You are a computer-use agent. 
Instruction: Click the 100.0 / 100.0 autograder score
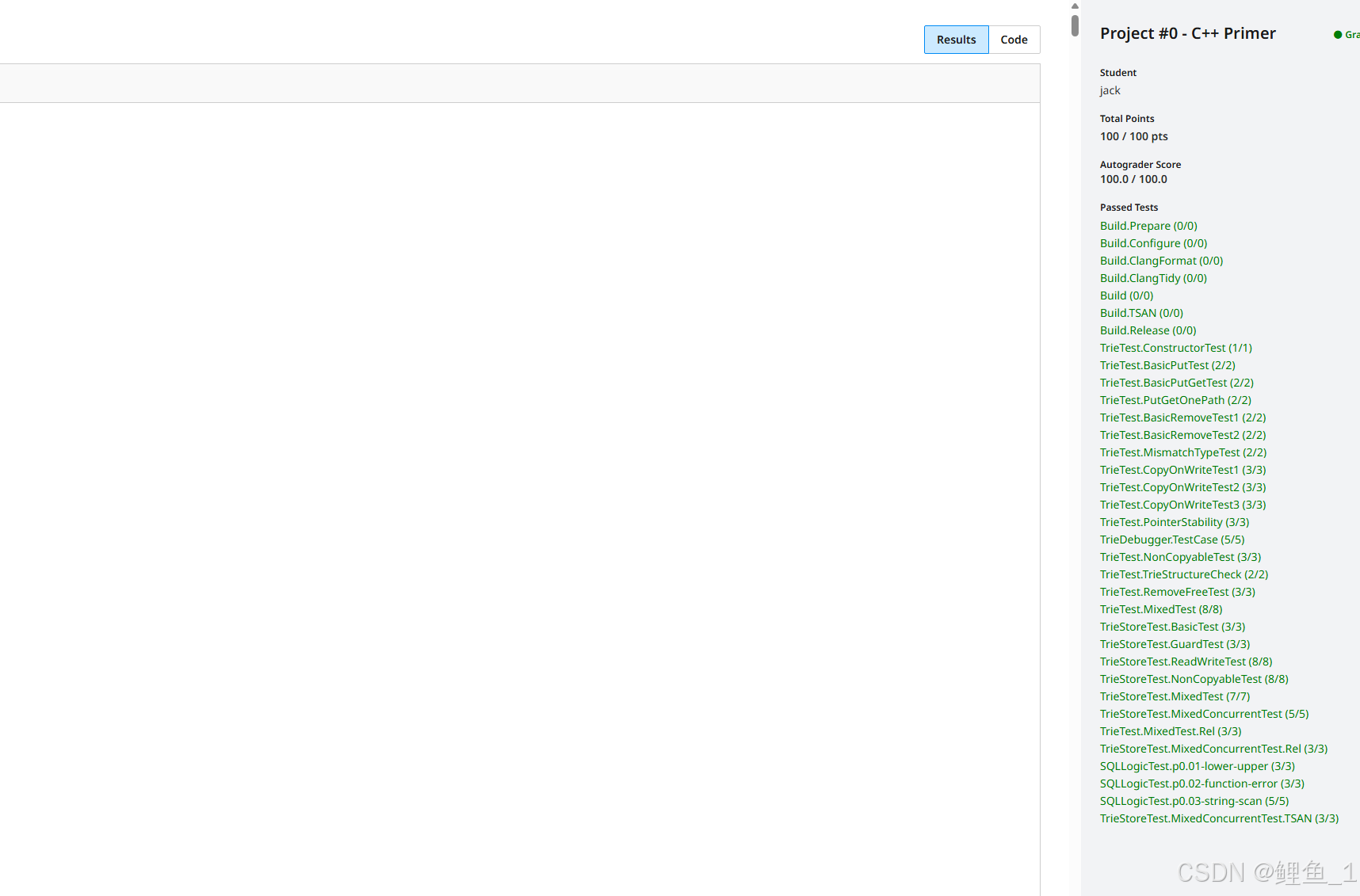tap(1133, 179)
